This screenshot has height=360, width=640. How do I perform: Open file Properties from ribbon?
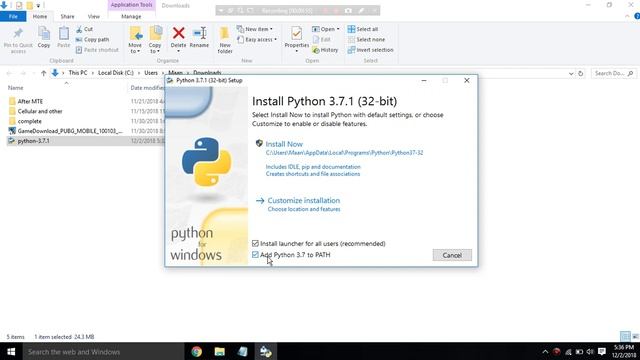click(x=297, y=39)
